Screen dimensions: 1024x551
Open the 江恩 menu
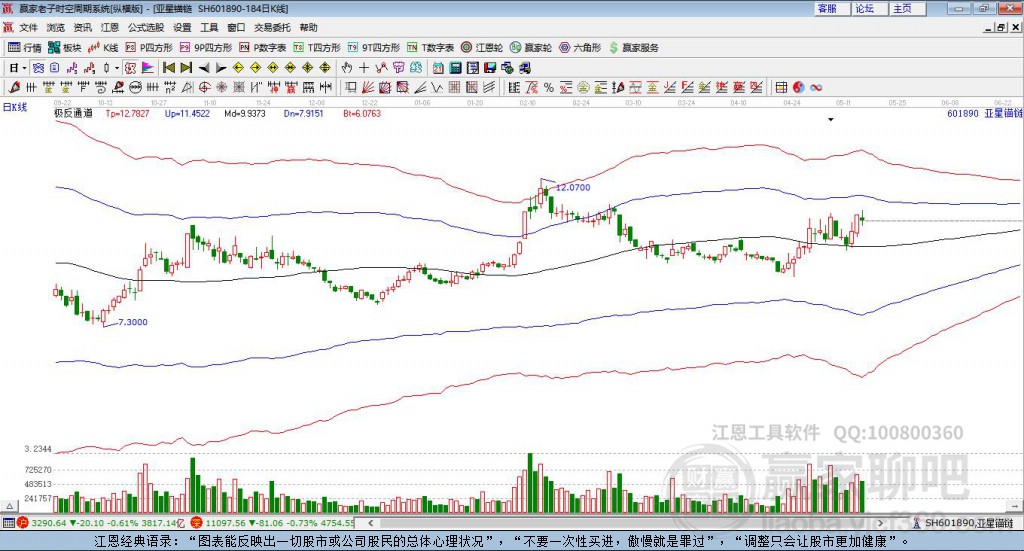[x=110, y=27]
